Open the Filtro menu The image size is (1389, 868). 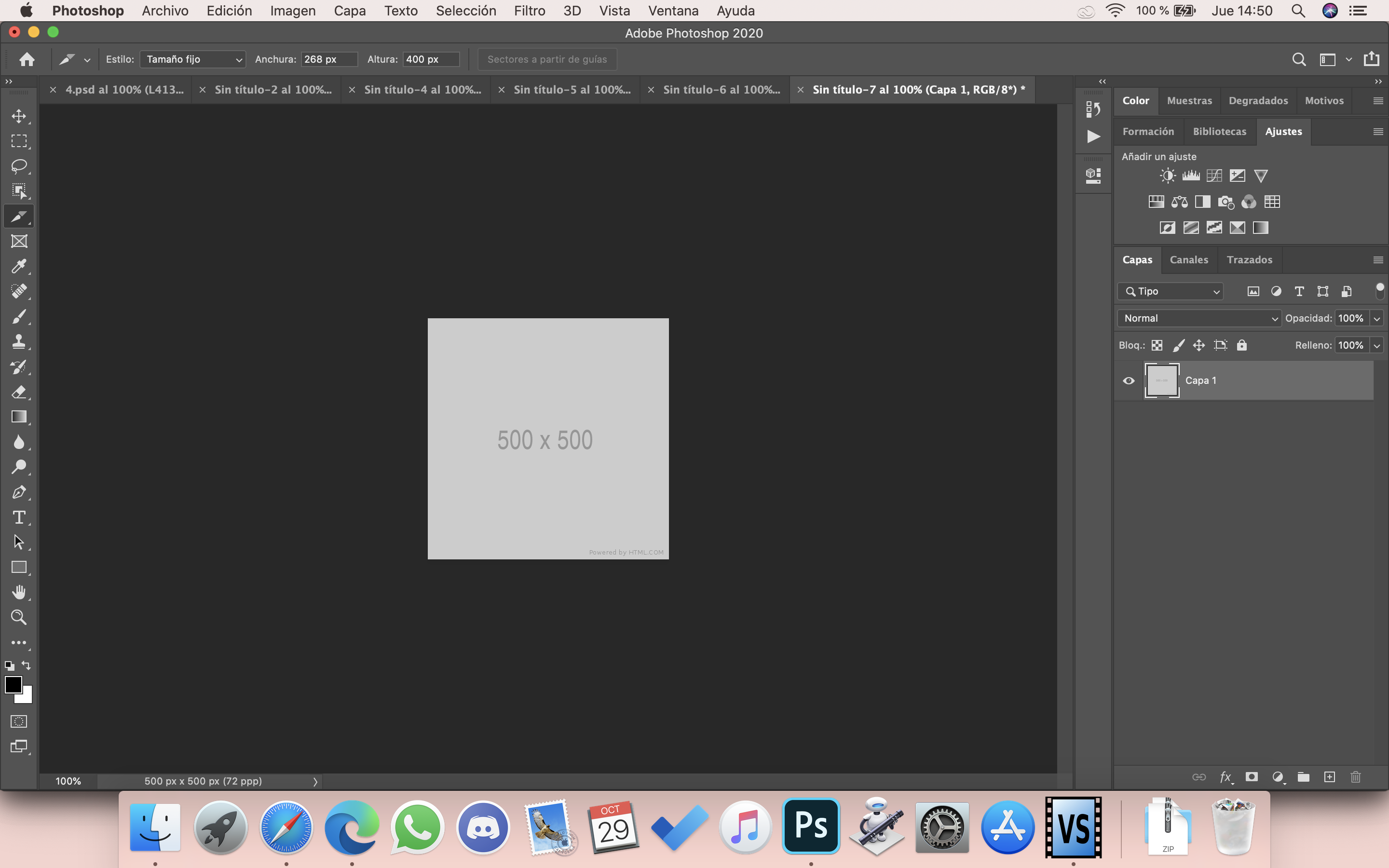click(x=529, y=10)
